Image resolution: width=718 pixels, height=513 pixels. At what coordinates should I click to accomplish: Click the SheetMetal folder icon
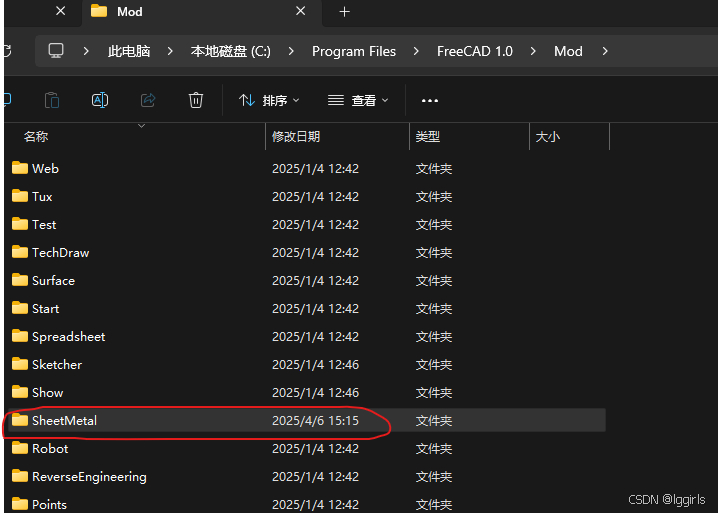tap(20, 420)
